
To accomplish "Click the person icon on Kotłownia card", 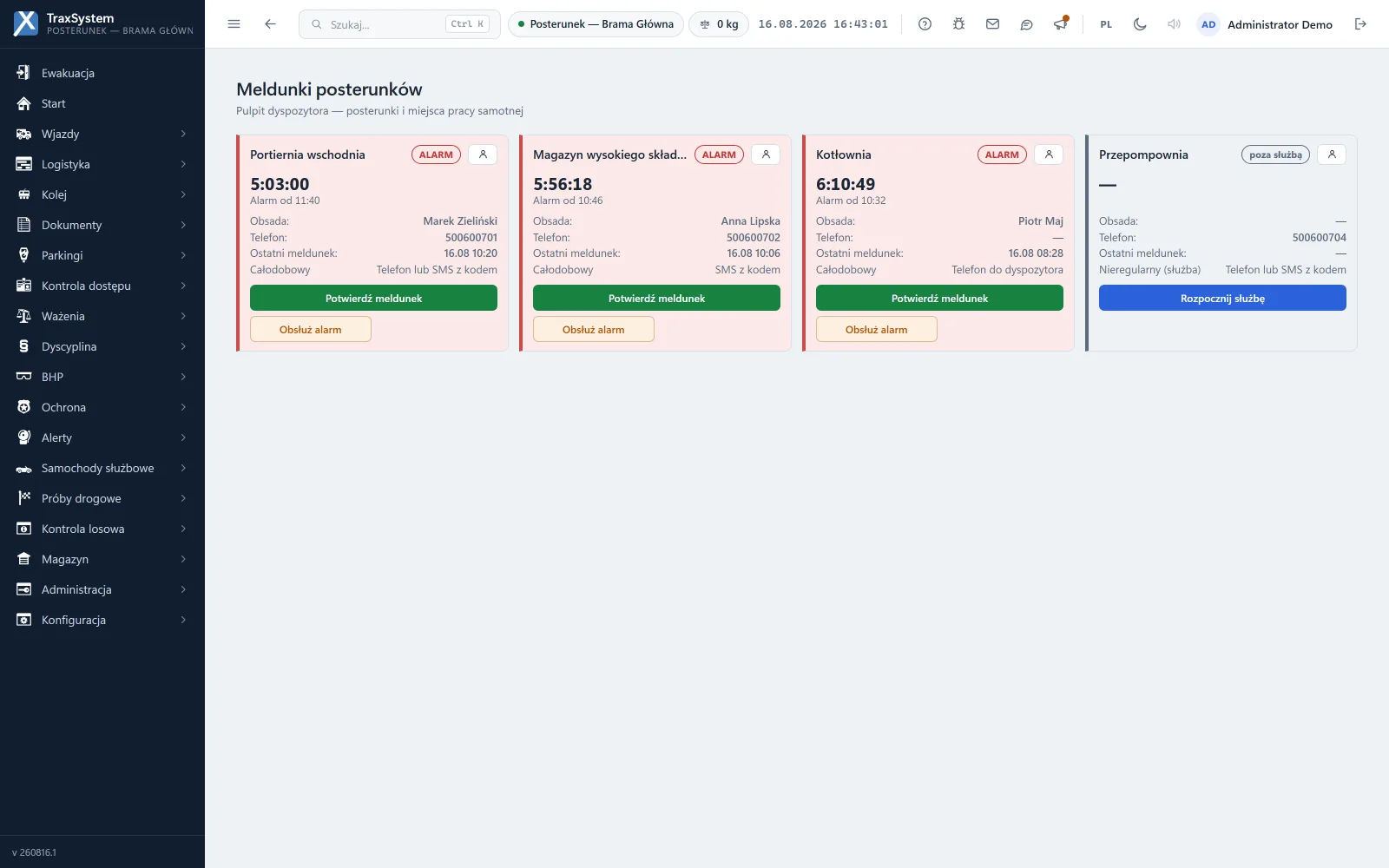I will tap(1049, 155).
